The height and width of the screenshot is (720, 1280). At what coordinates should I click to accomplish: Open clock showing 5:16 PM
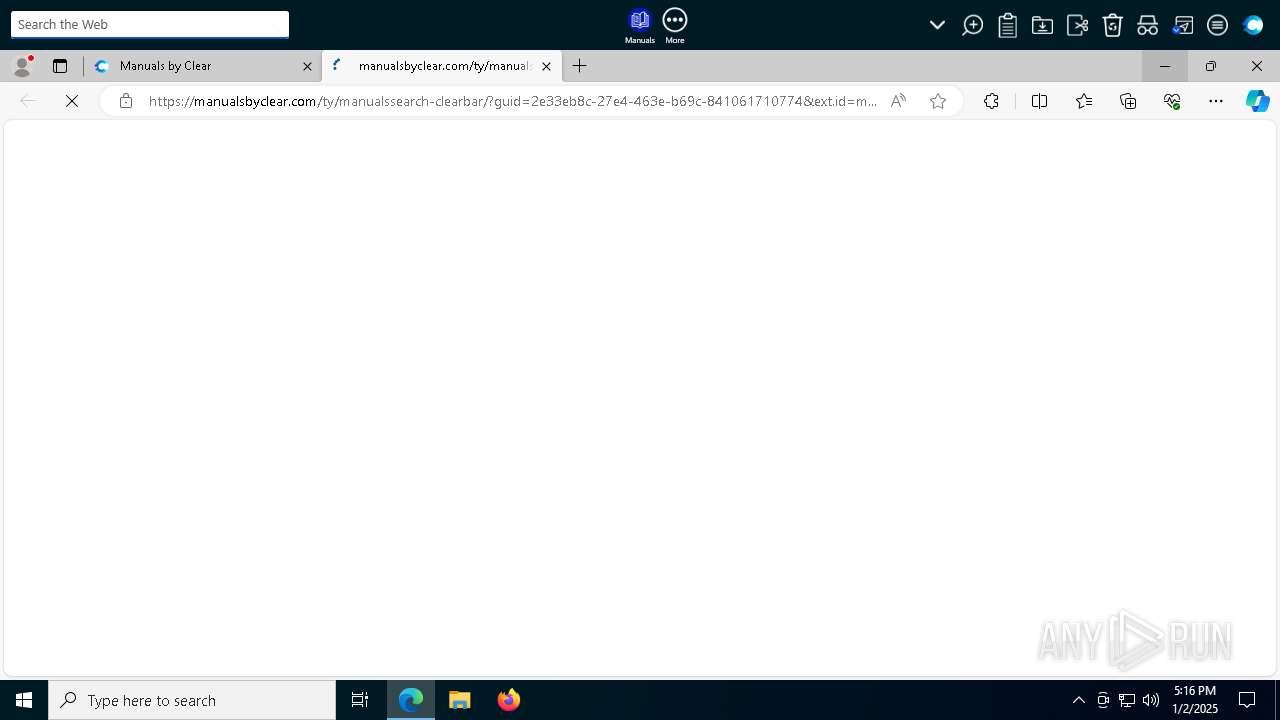[1195, 700]
